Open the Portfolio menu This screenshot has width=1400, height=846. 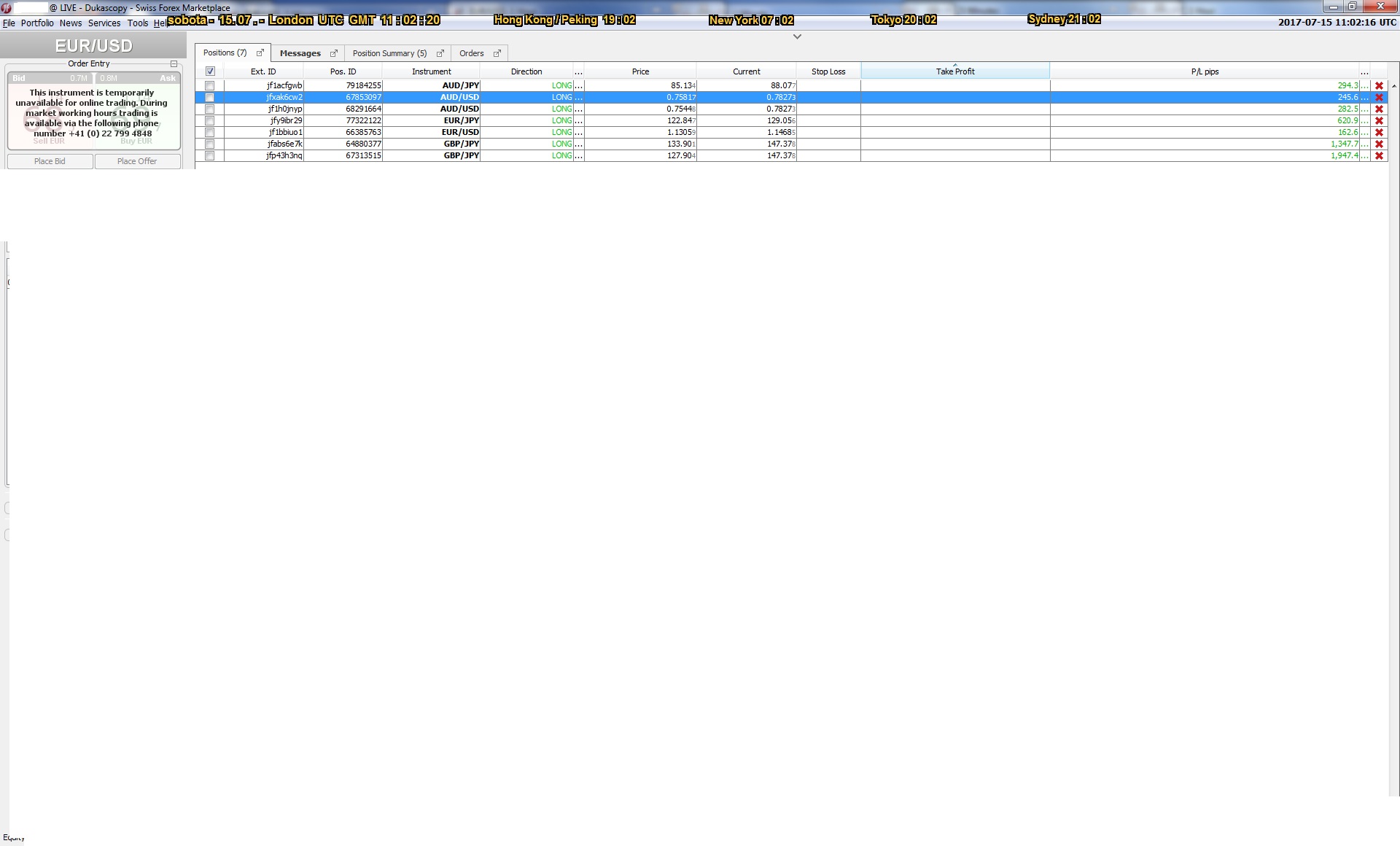click(37, 23)
